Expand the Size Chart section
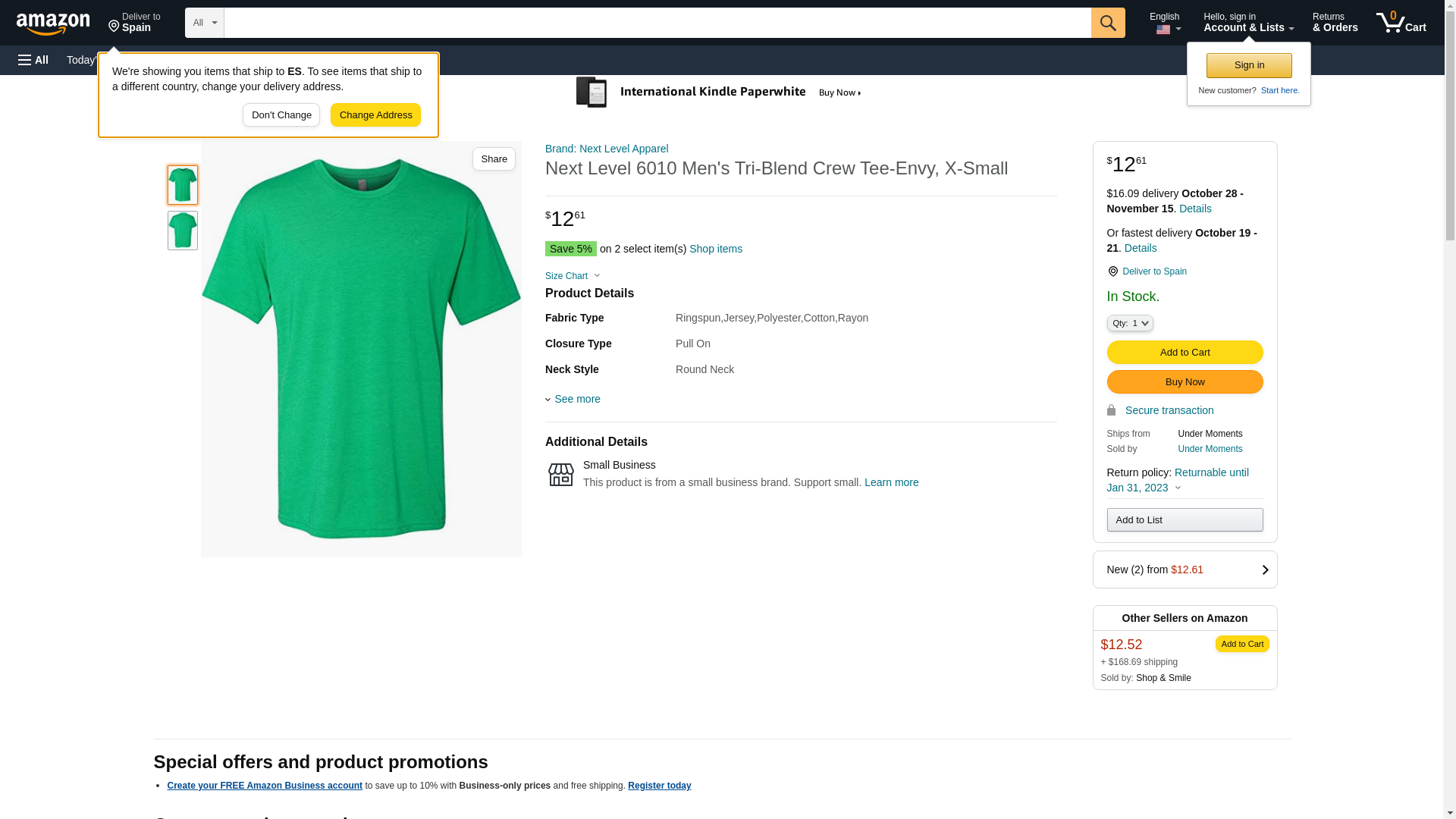1456x819 pixels. pos(573,276)
